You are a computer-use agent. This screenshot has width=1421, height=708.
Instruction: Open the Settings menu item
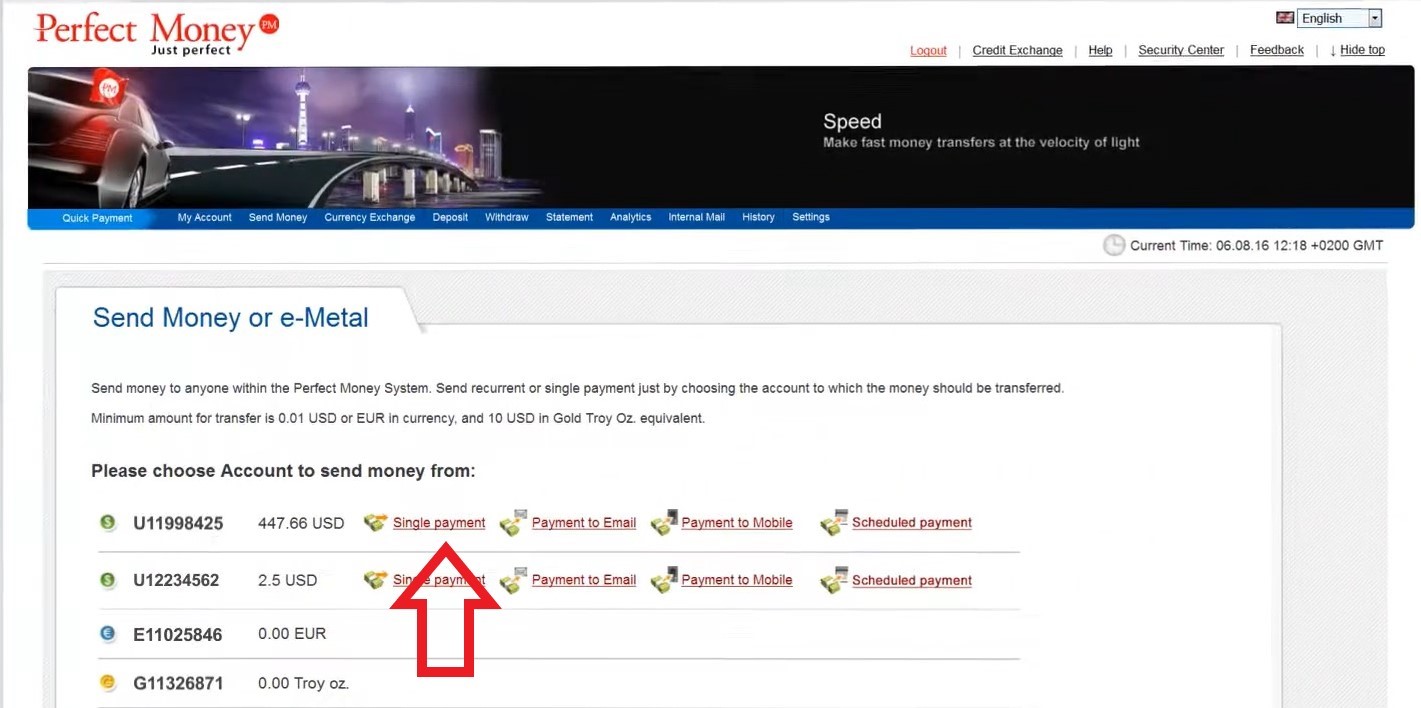pyautogui.click(x=811, y=217)
